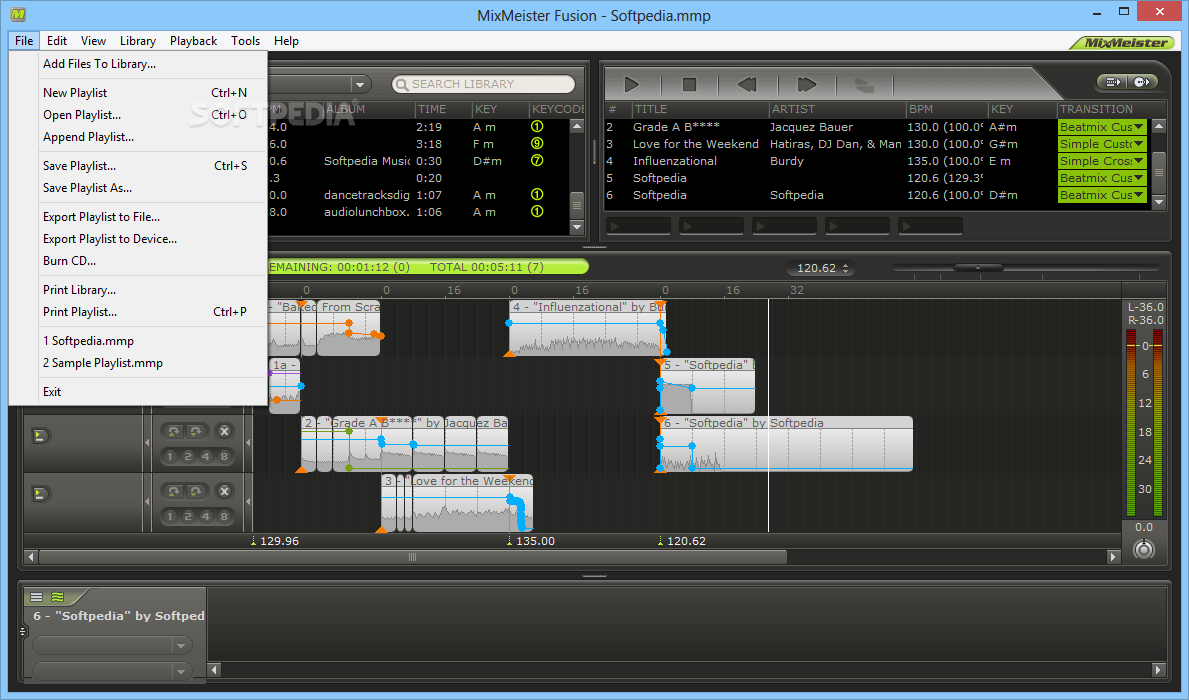The height and width of the screenshot is (700, 1189).
Task: Click the export playlist icon beside burn disc
Action: click(x=1112, y=82)
